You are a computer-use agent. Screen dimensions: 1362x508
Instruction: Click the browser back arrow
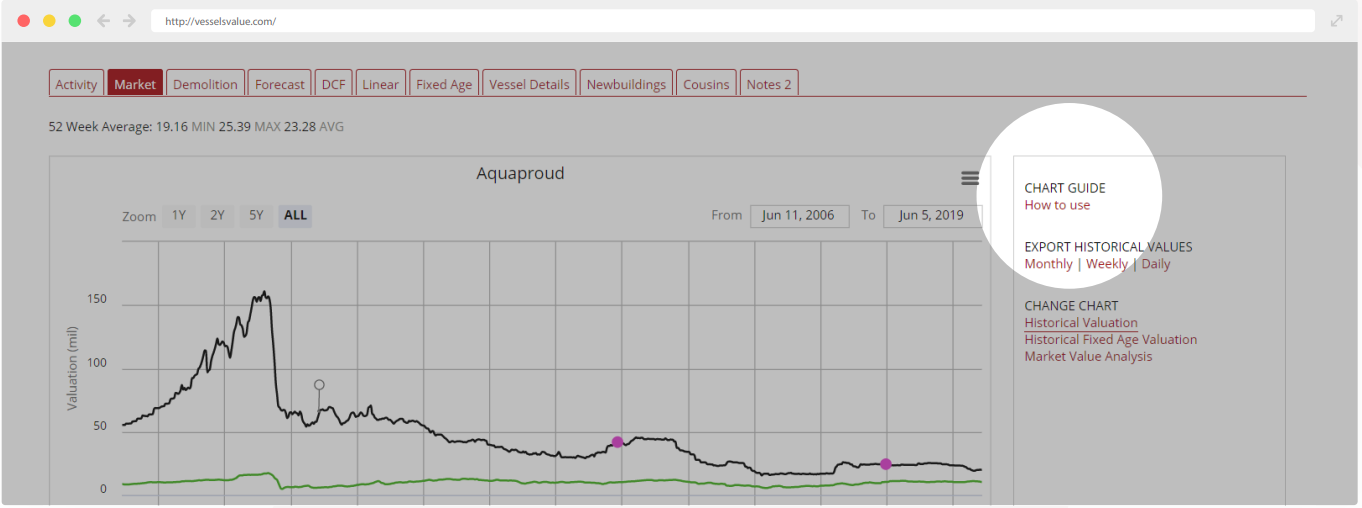coord(103,21)
